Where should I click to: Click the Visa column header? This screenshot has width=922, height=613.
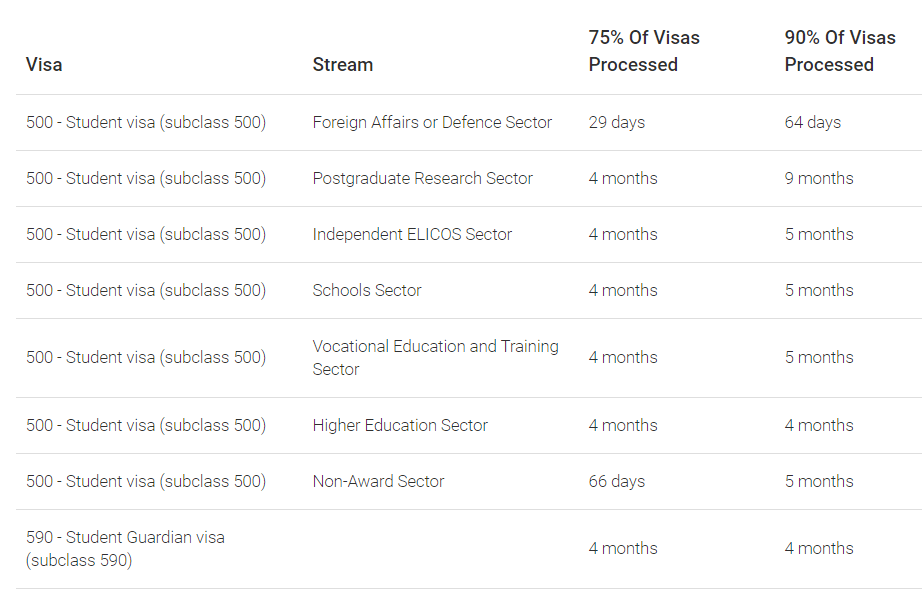[44, 64]
